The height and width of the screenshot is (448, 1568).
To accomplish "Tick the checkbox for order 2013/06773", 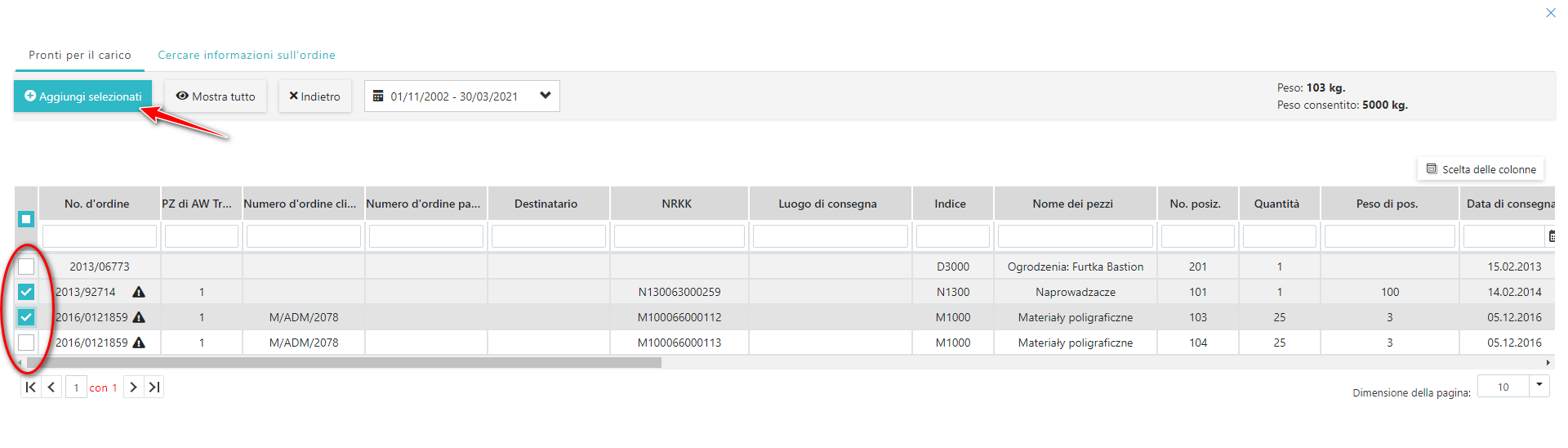I will pos(26,267).
